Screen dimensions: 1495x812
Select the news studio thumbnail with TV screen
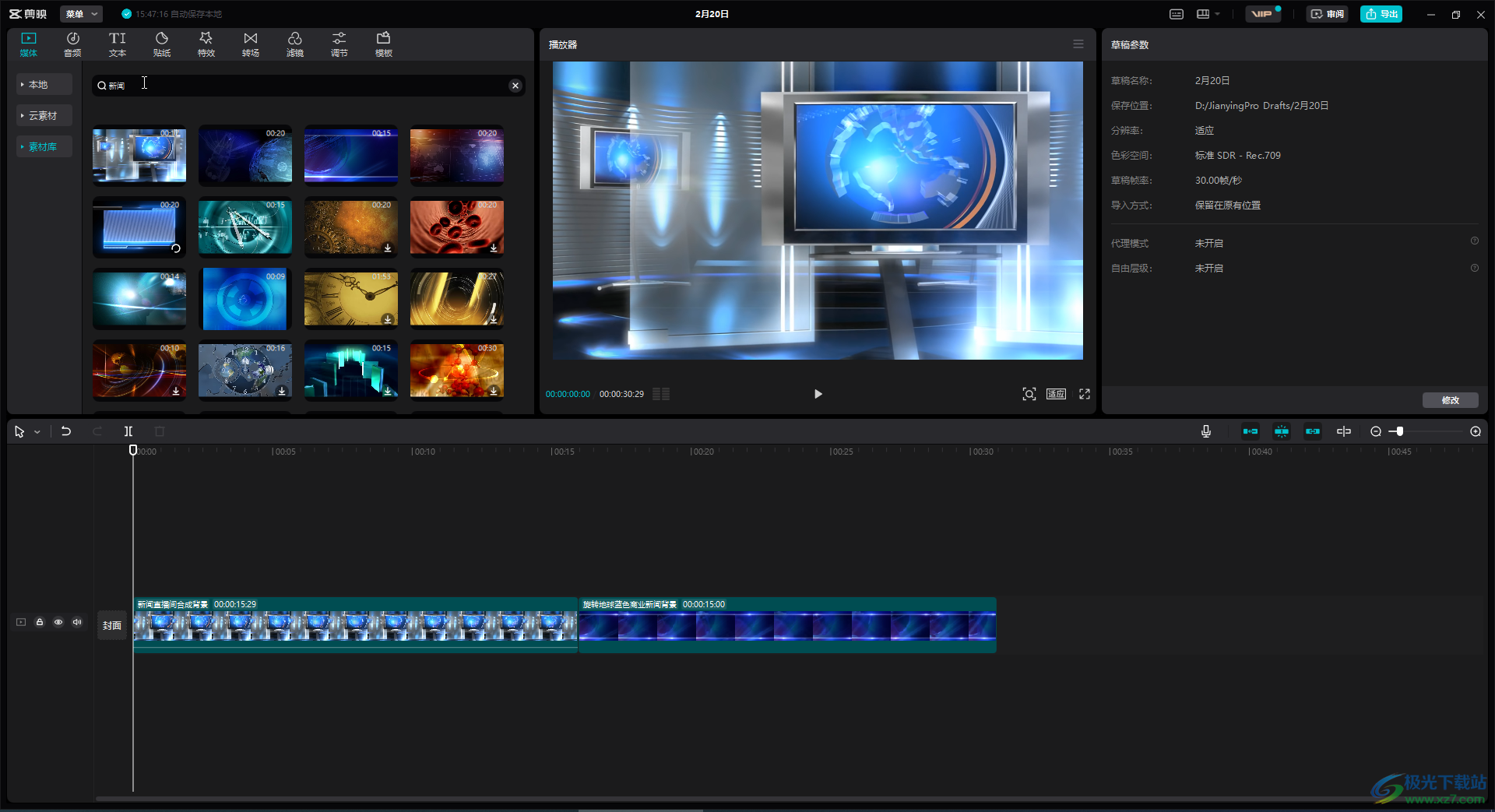pos(139,155)
